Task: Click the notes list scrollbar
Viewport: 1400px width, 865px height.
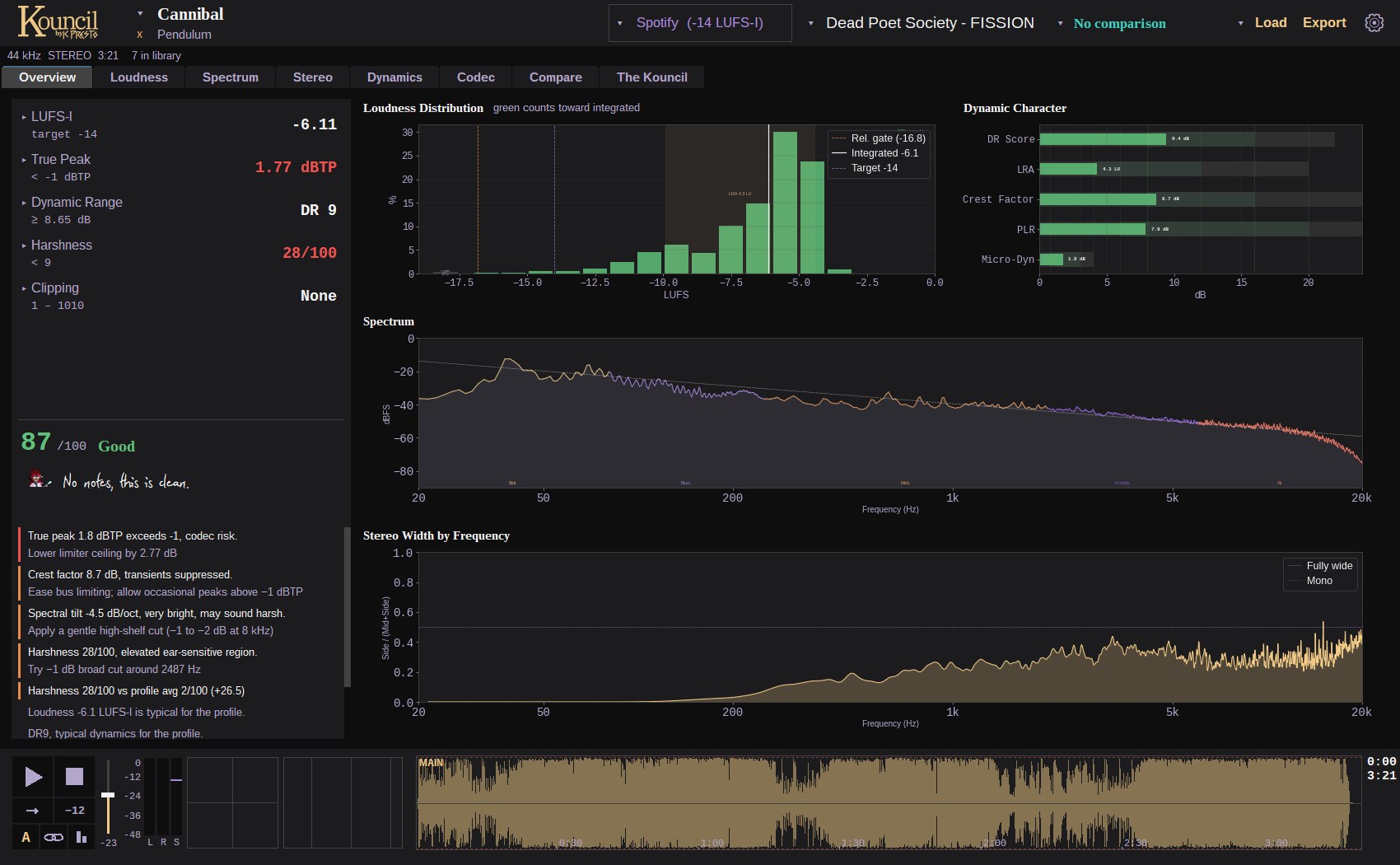Action: 348,606
